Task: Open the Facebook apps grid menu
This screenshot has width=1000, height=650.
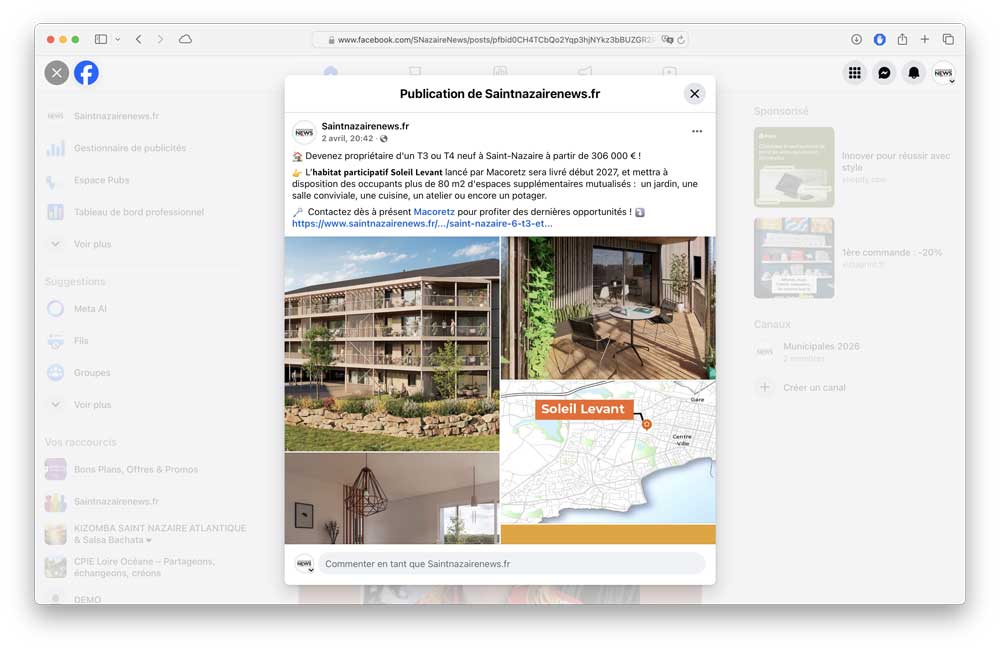Action: coord(854,73)
